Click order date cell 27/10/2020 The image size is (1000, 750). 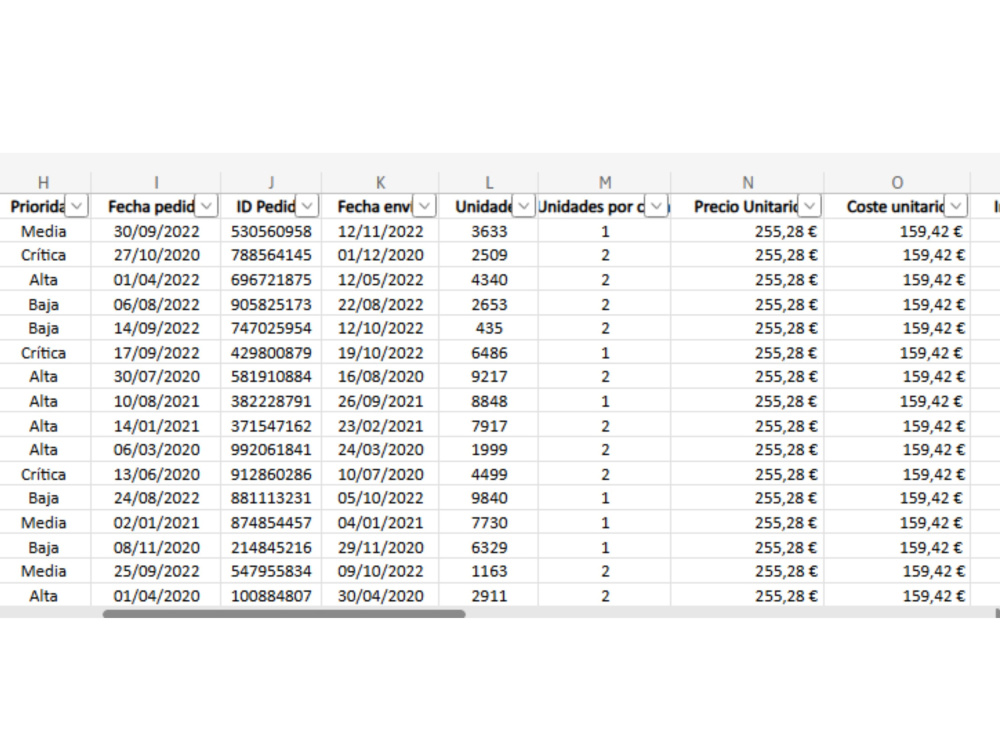tap(156, 255)
